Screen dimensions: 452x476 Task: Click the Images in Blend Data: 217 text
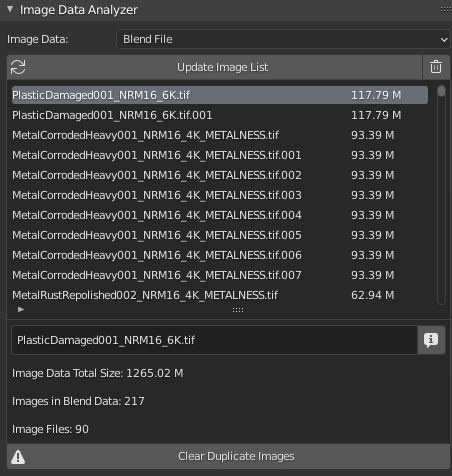point(78,401)
